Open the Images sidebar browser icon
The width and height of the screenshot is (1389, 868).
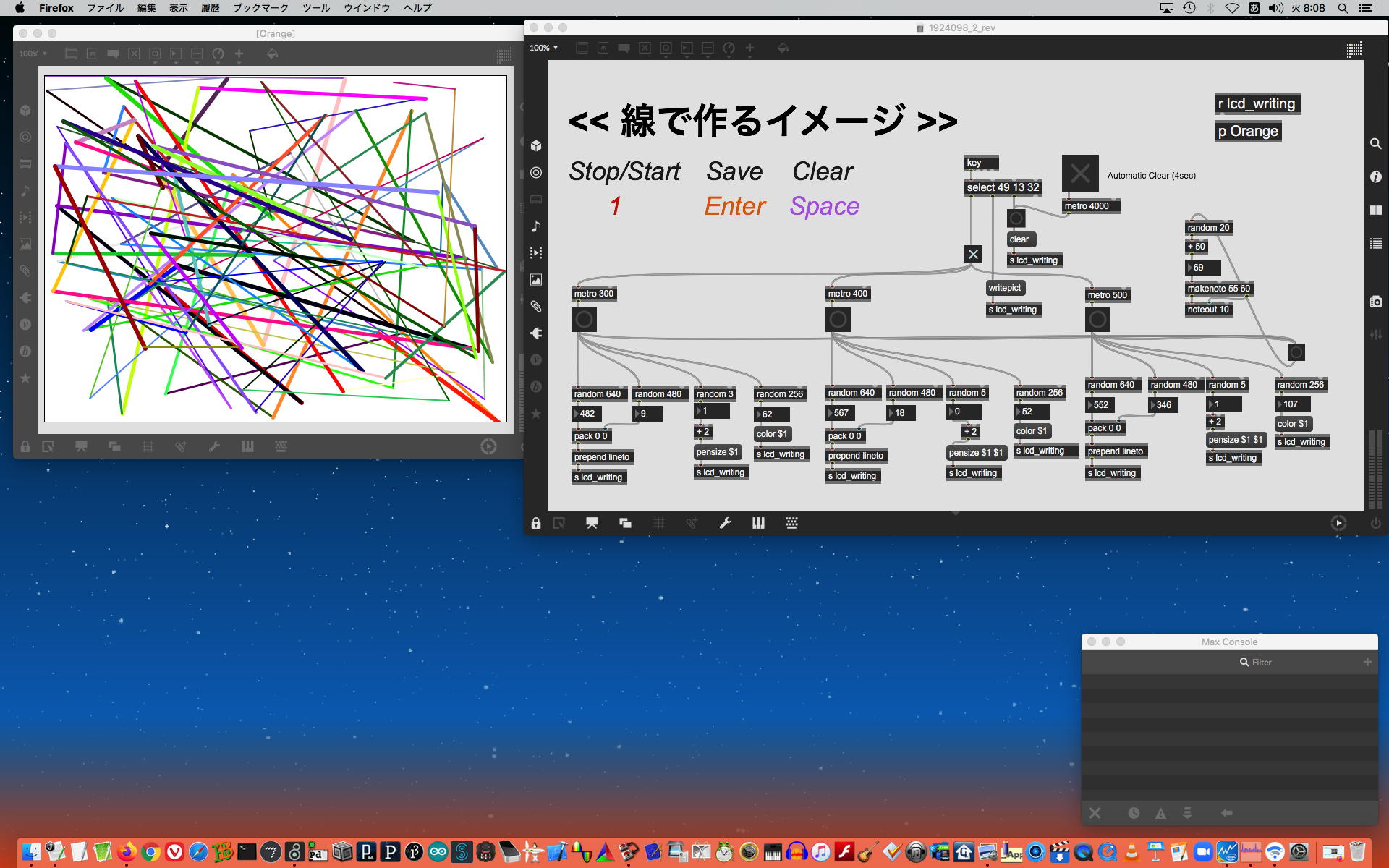(x=536, y=280)
